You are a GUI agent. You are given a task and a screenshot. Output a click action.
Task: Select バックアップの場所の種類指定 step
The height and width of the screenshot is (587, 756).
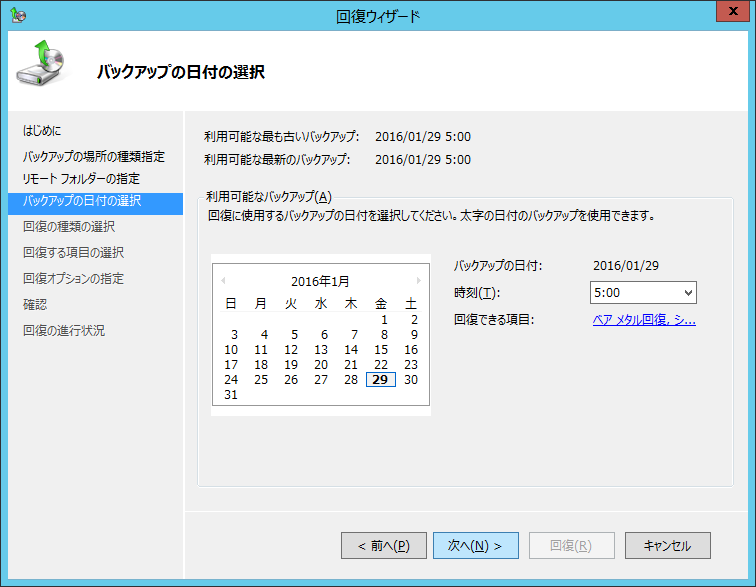[x=94, y=157]
